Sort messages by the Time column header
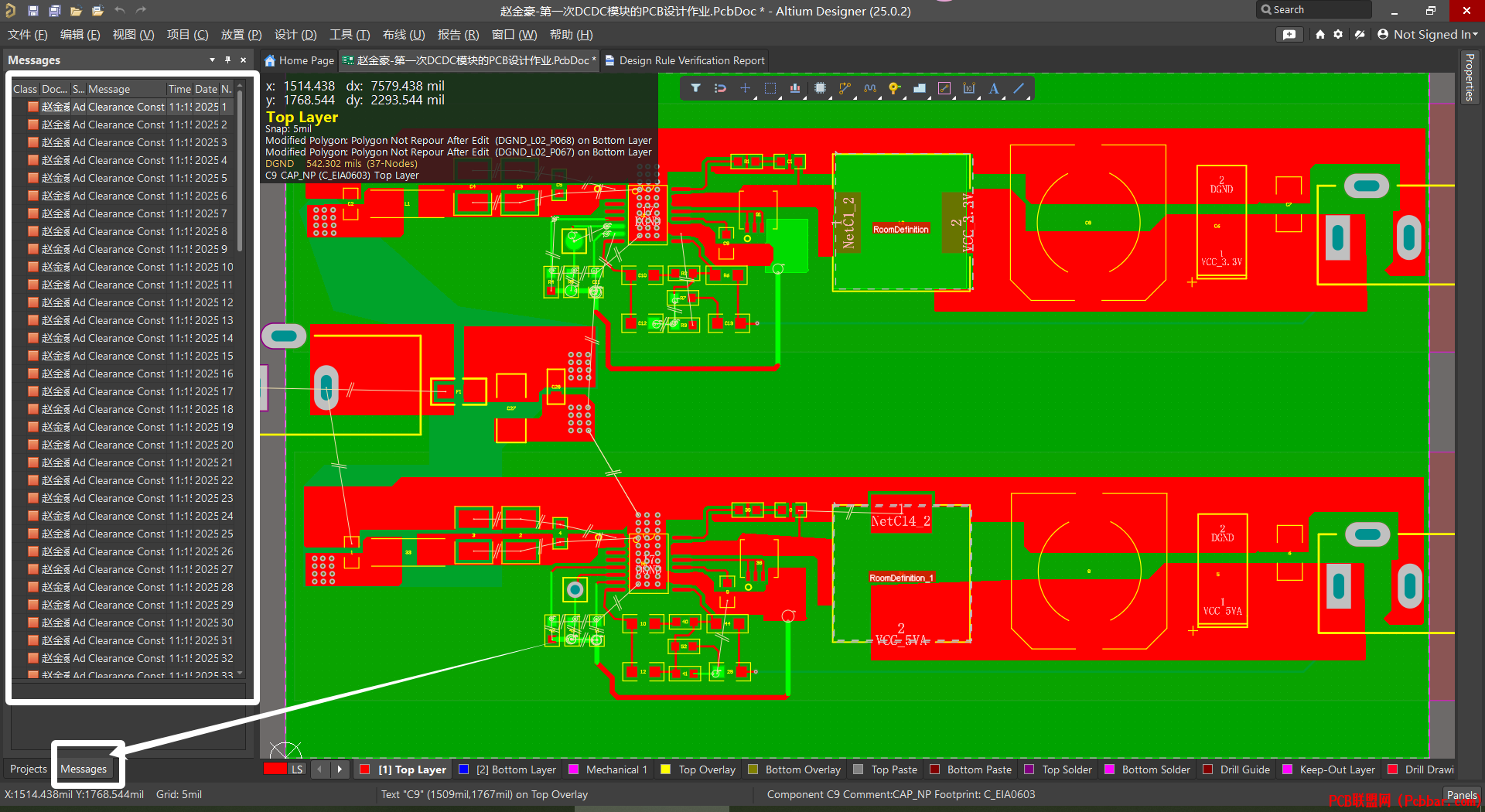This screenshot has width=1485, height=812. (179, 89)
